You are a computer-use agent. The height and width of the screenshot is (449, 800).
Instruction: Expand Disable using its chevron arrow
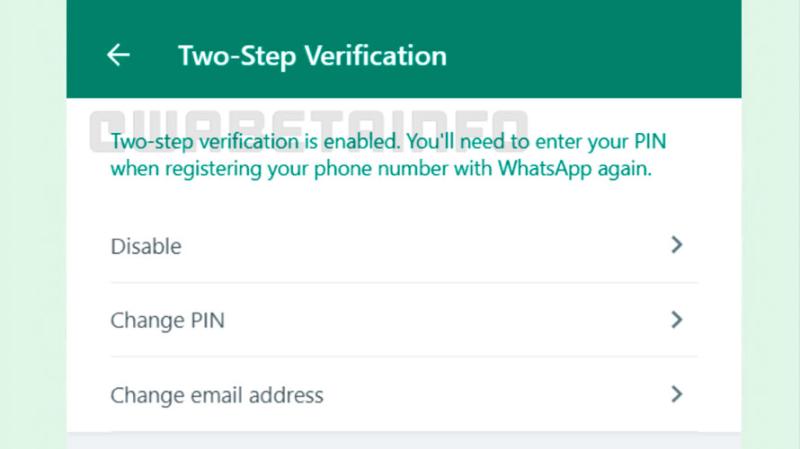677,245
